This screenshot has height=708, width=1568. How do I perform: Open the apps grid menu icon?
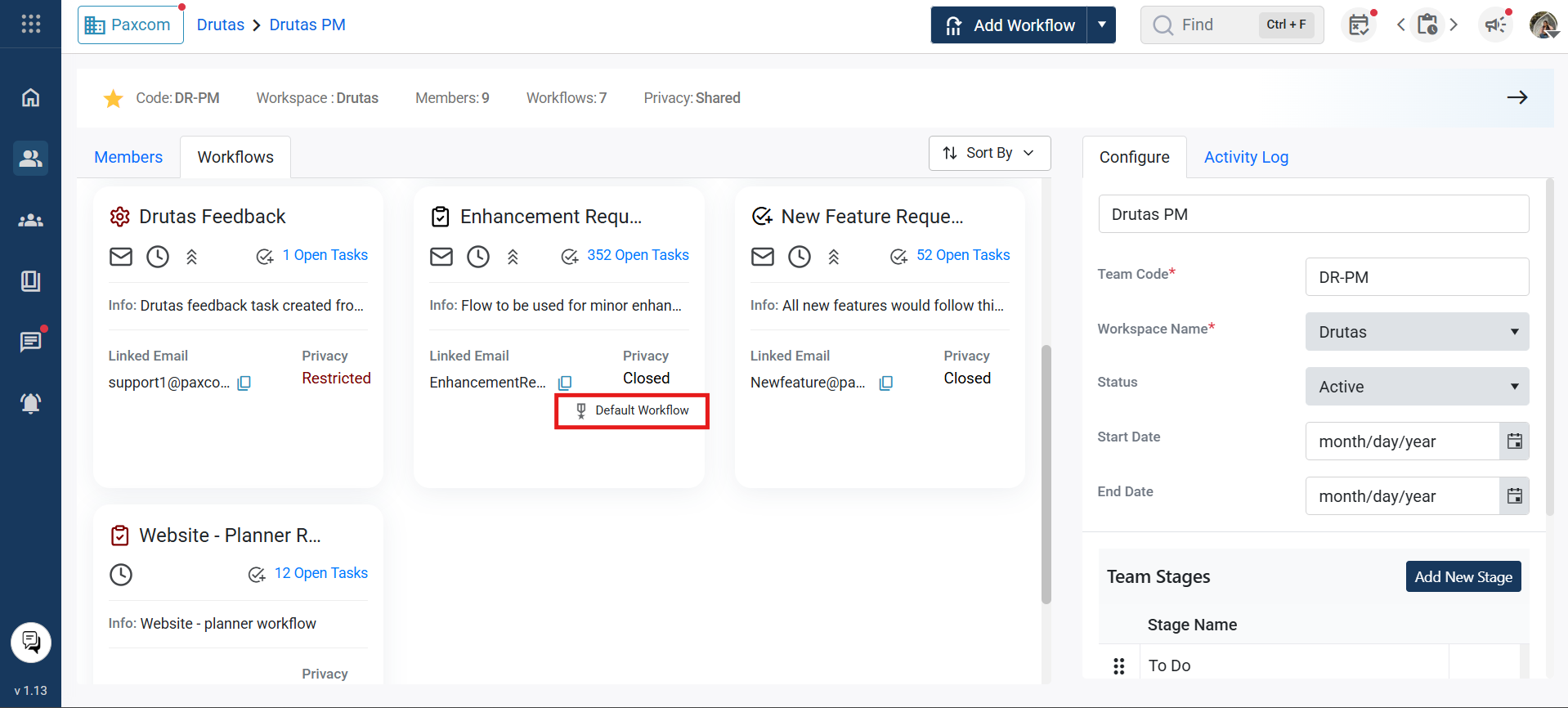(x=30, y=24)
